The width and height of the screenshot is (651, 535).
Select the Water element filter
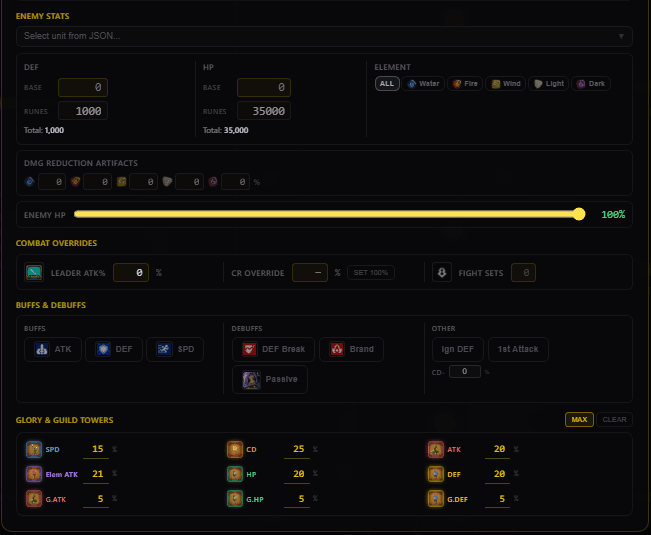point(423,83)
